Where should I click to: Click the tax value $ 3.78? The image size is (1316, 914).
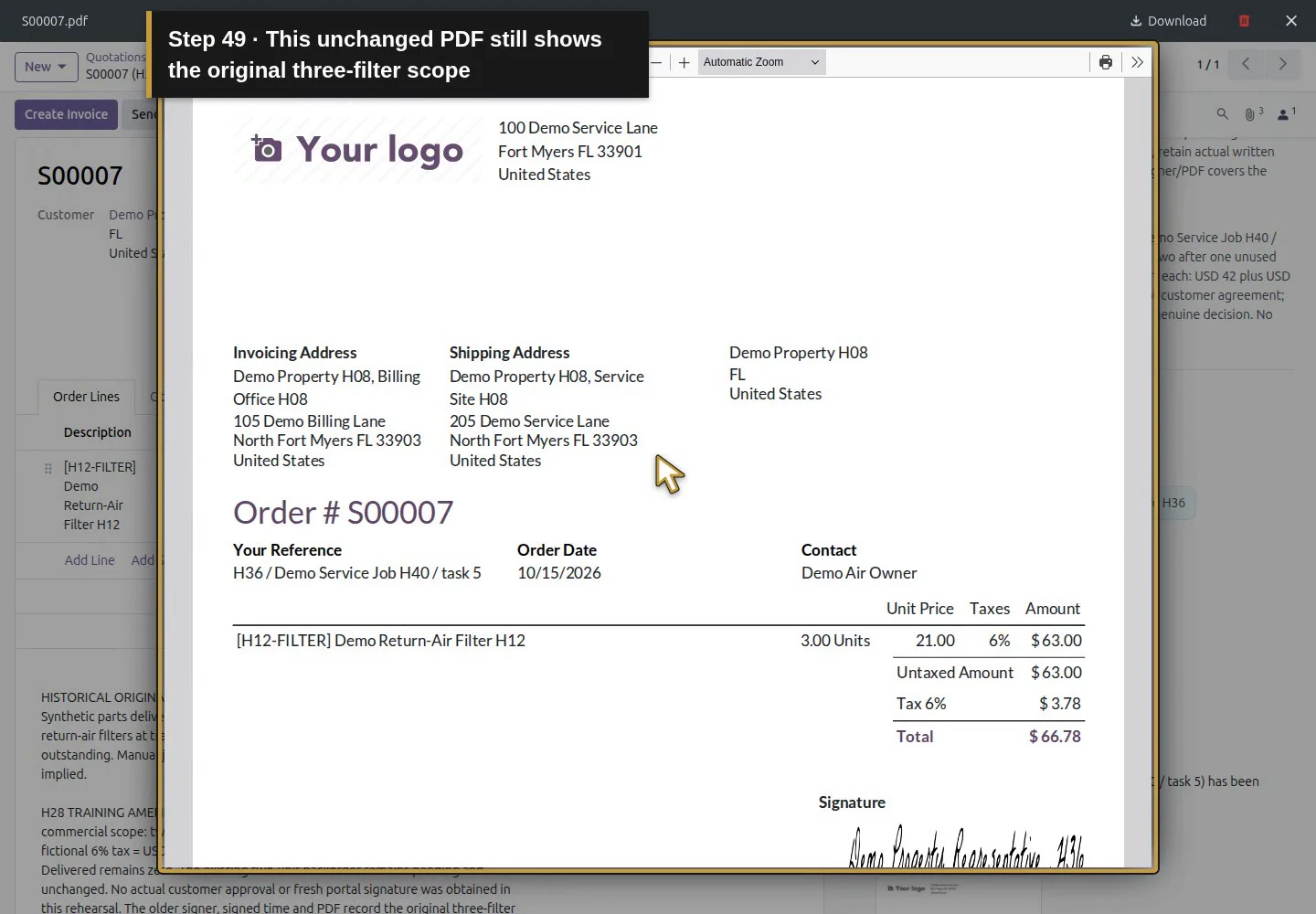(x=1060, y=704)
